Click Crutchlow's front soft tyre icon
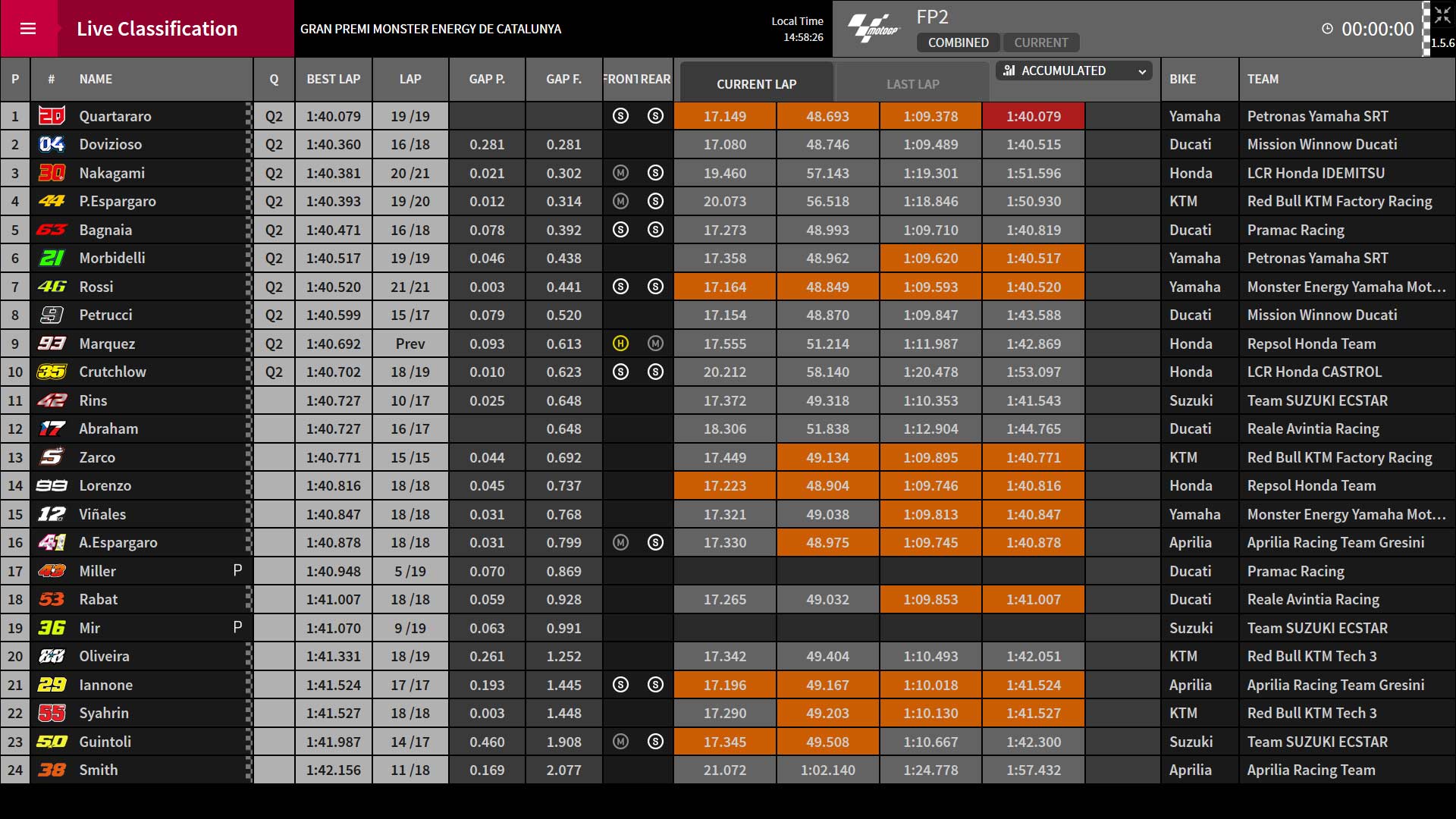1456x819 pixels. pos(620,372)
